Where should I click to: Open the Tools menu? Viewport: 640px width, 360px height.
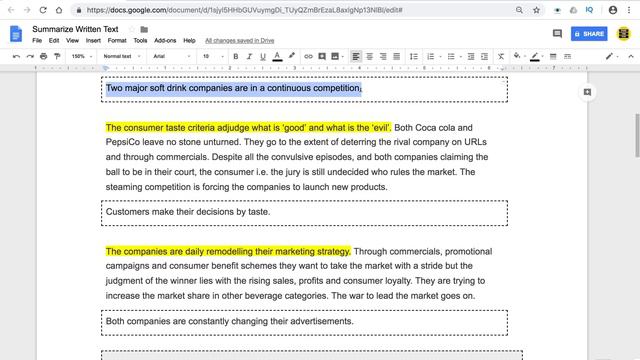click(140, 40)
